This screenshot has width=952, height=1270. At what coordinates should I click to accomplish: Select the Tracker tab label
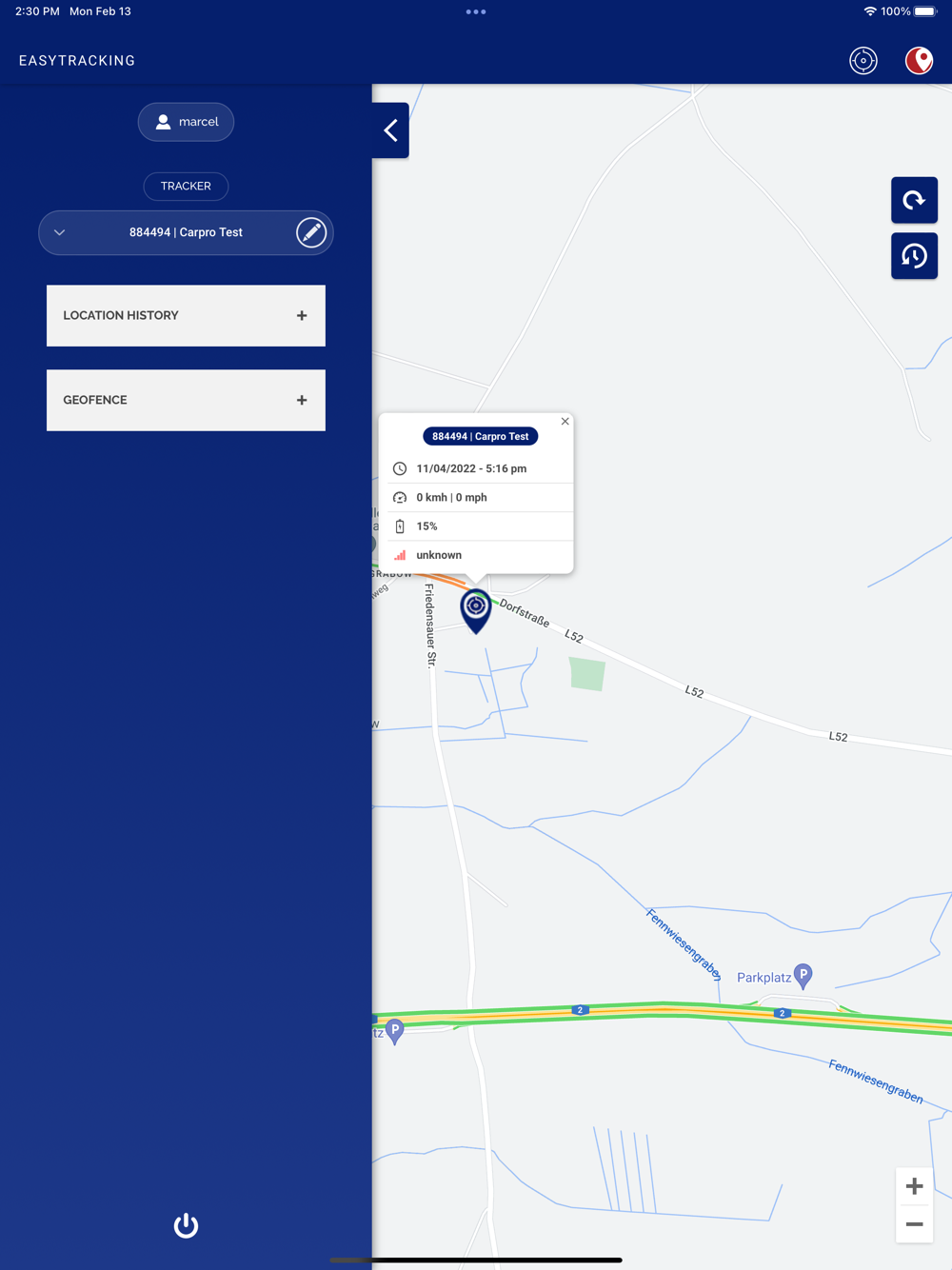coord(186,187)
